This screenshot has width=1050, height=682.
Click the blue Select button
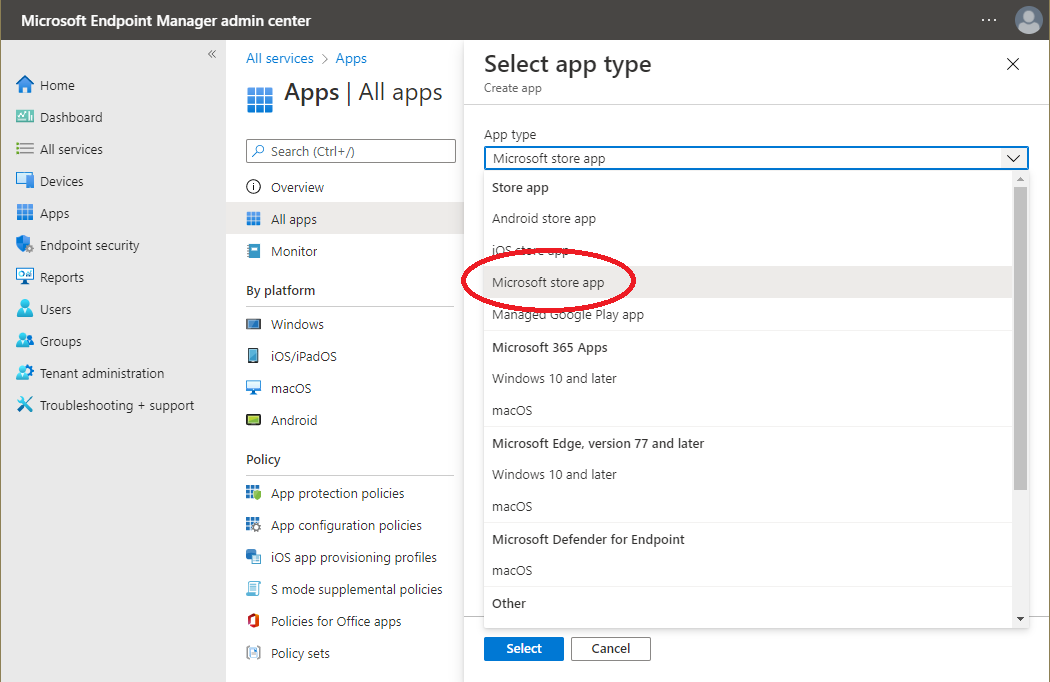coord(524,649)
